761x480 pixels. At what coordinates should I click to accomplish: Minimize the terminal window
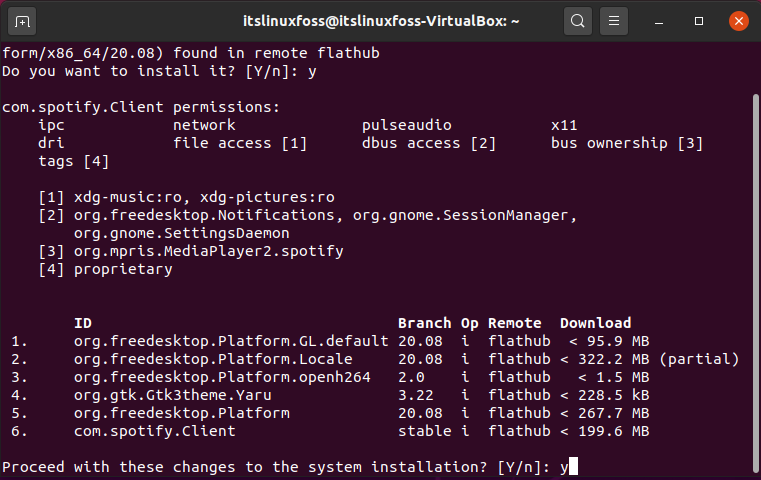tap(659, 21)
